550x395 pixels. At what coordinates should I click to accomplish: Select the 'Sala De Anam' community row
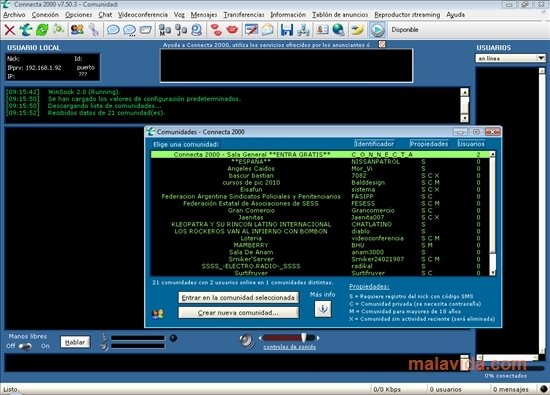click(321, 252)
